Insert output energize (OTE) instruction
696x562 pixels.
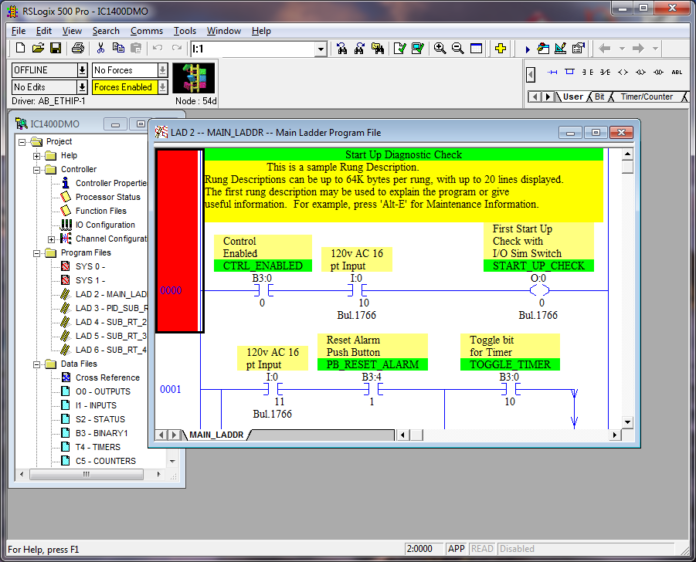point(623,72)
